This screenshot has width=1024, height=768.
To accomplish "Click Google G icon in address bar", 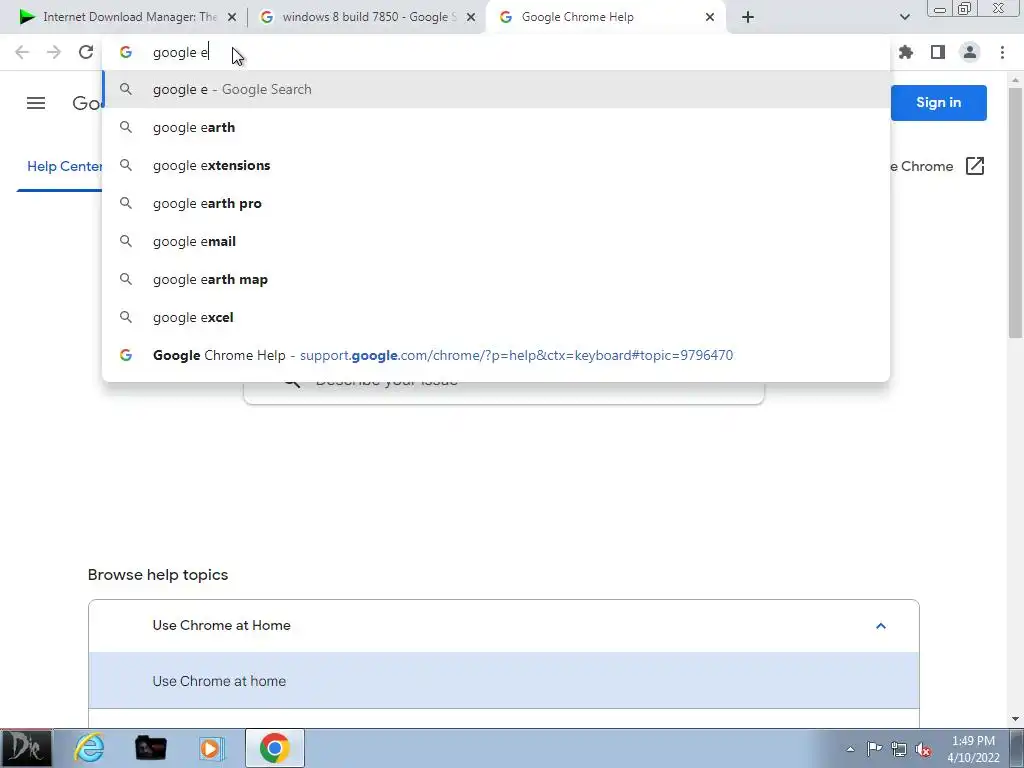I will [126, 52].
